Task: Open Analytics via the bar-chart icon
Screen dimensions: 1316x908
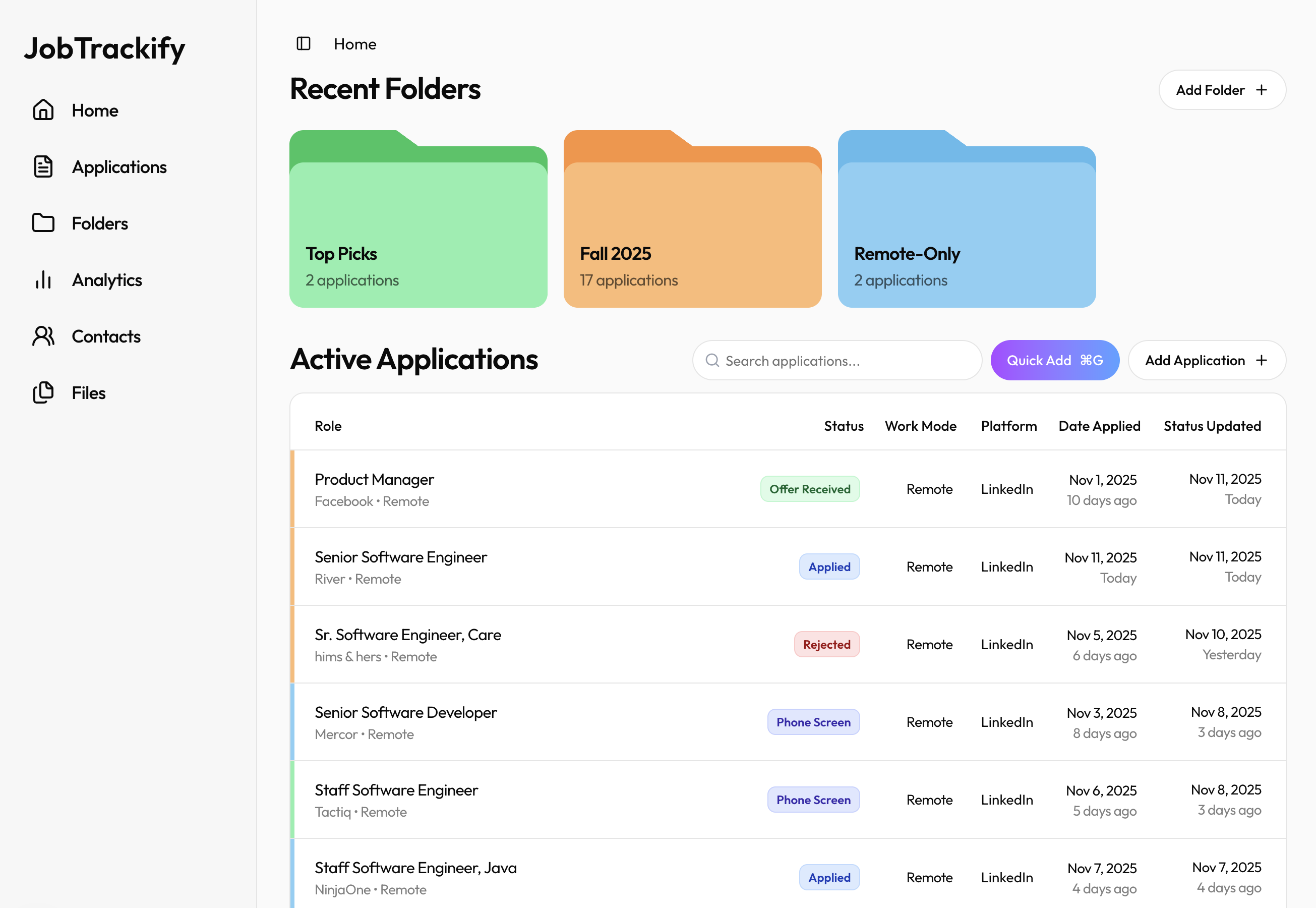Action: (43, 280)
